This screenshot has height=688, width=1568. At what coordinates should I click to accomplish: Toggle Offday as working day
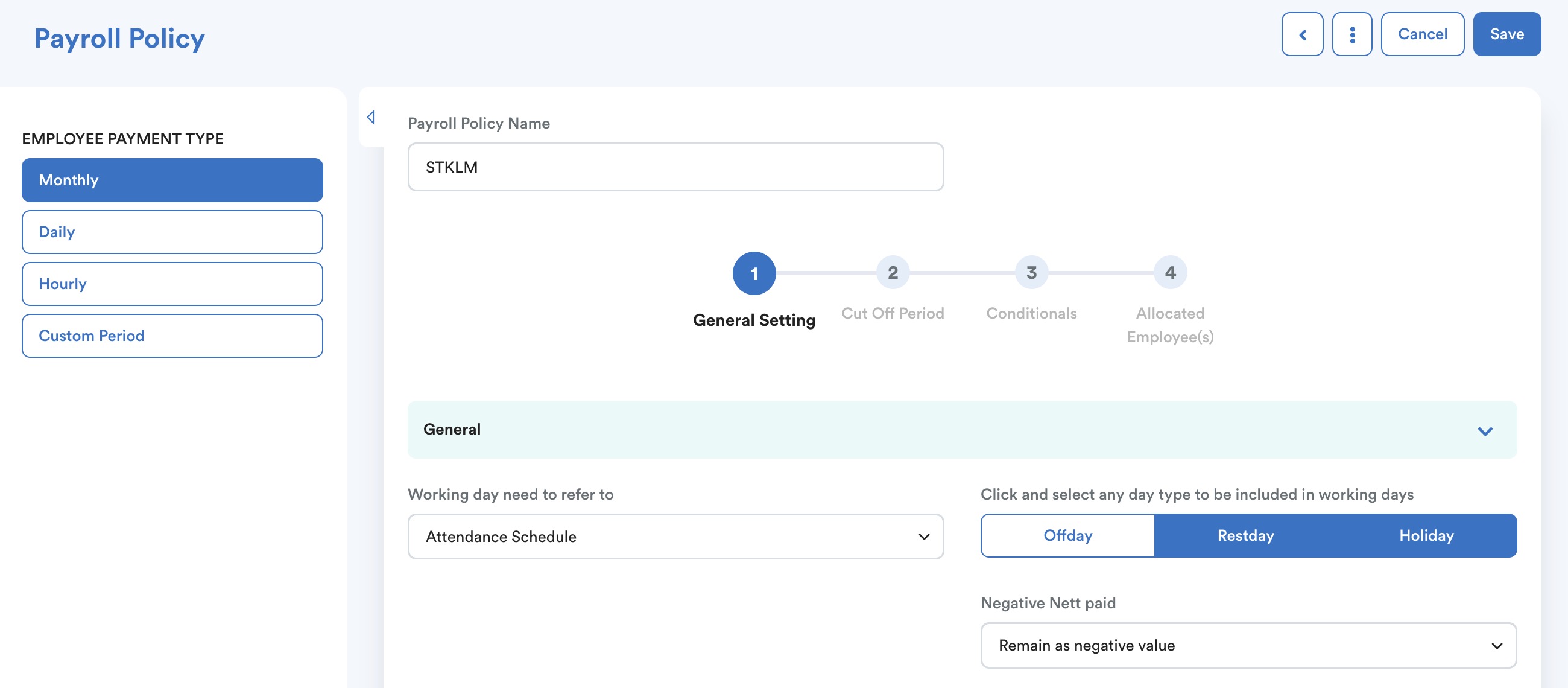1067,535
